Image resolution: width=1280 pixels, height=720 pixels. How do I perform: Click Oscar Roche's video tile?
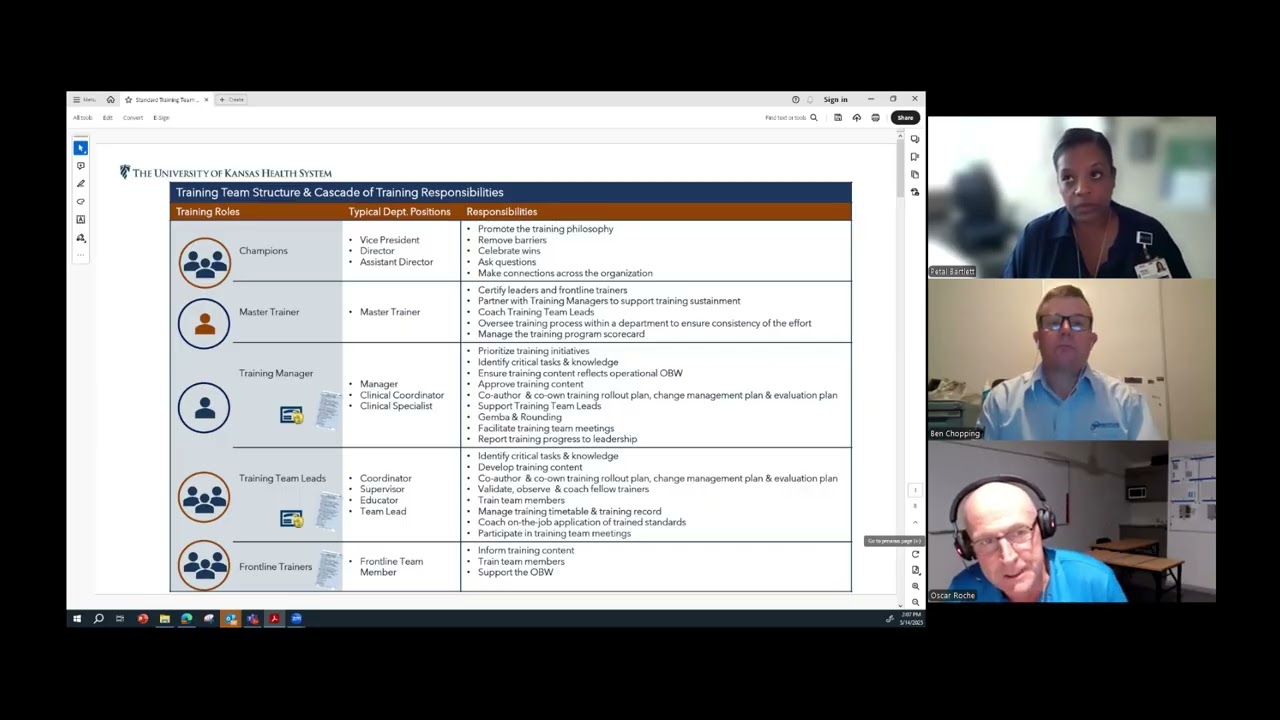point(1072,522)
